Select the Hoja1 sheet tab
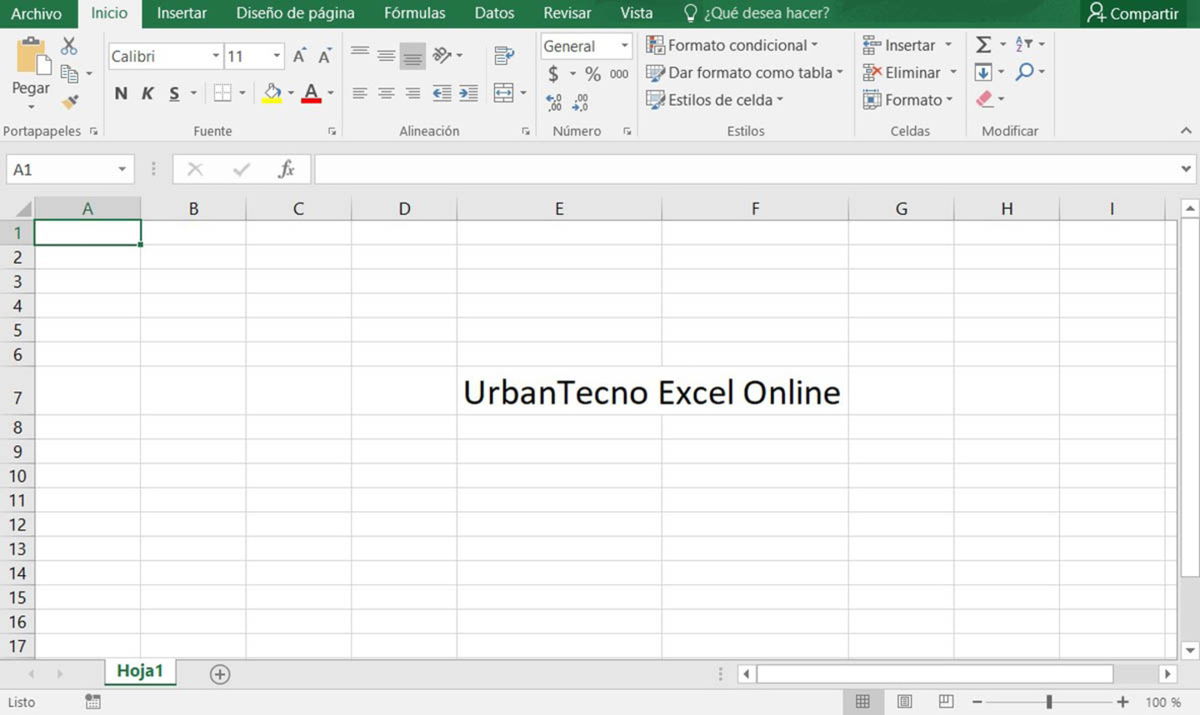This screenshot has width=1200, height=715. point(140,671)
